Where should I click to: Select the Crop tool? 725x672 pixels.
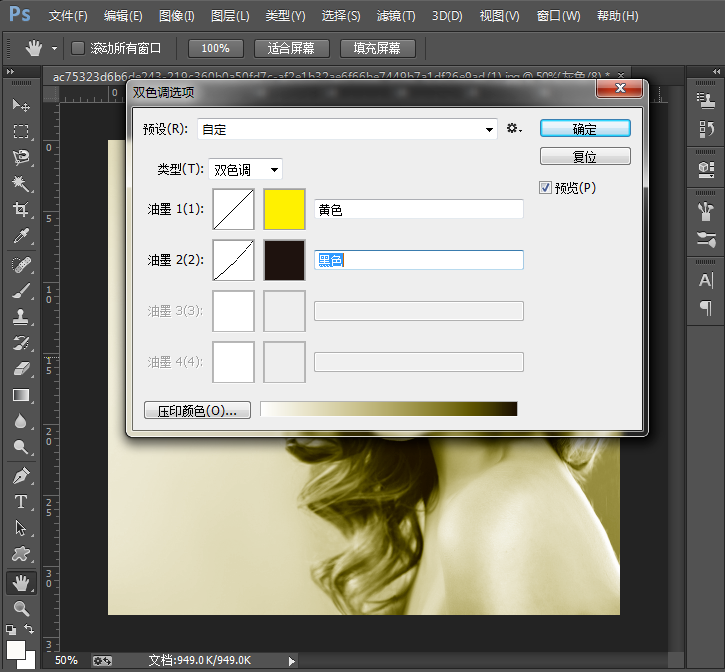[20, 210]
